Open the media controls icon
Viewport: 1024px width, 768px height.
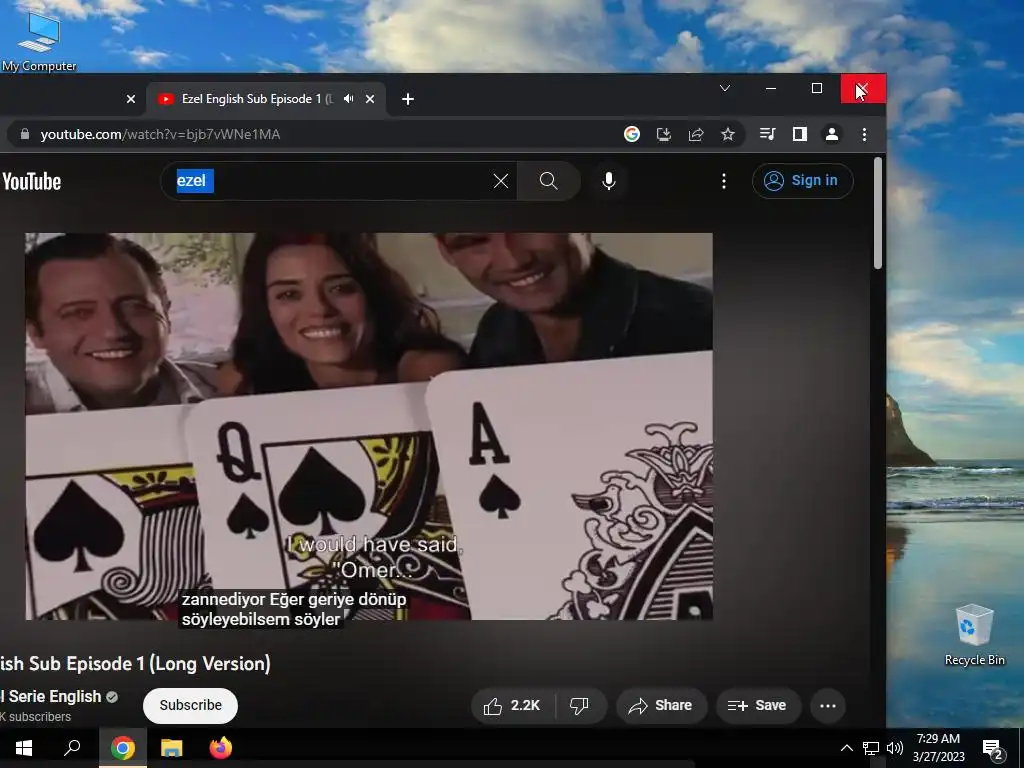tap(767, 135)
